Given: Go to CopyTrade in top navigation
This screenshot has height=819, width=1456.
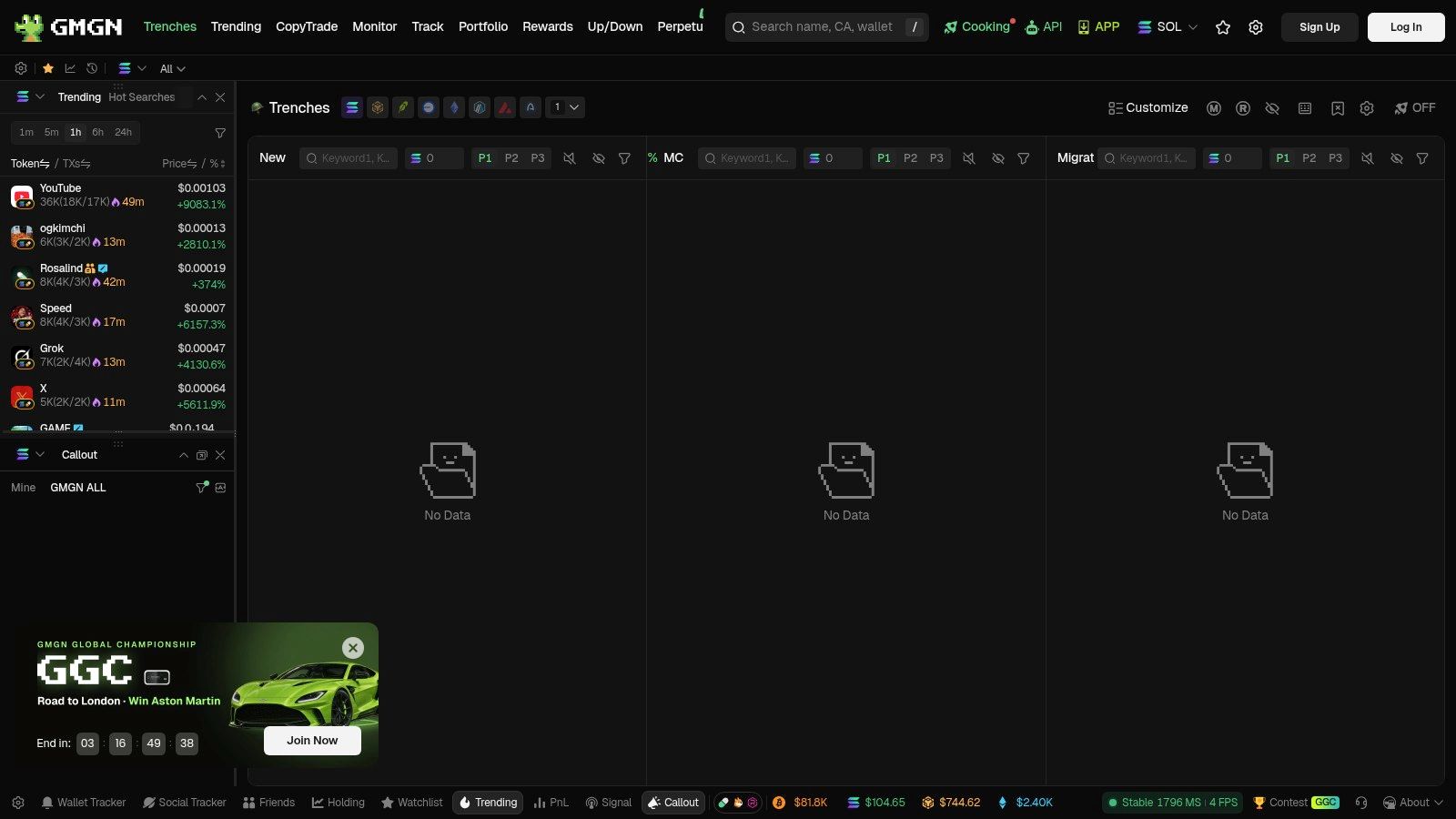Looking at the screenshot, I should click(x=307, y=27).
